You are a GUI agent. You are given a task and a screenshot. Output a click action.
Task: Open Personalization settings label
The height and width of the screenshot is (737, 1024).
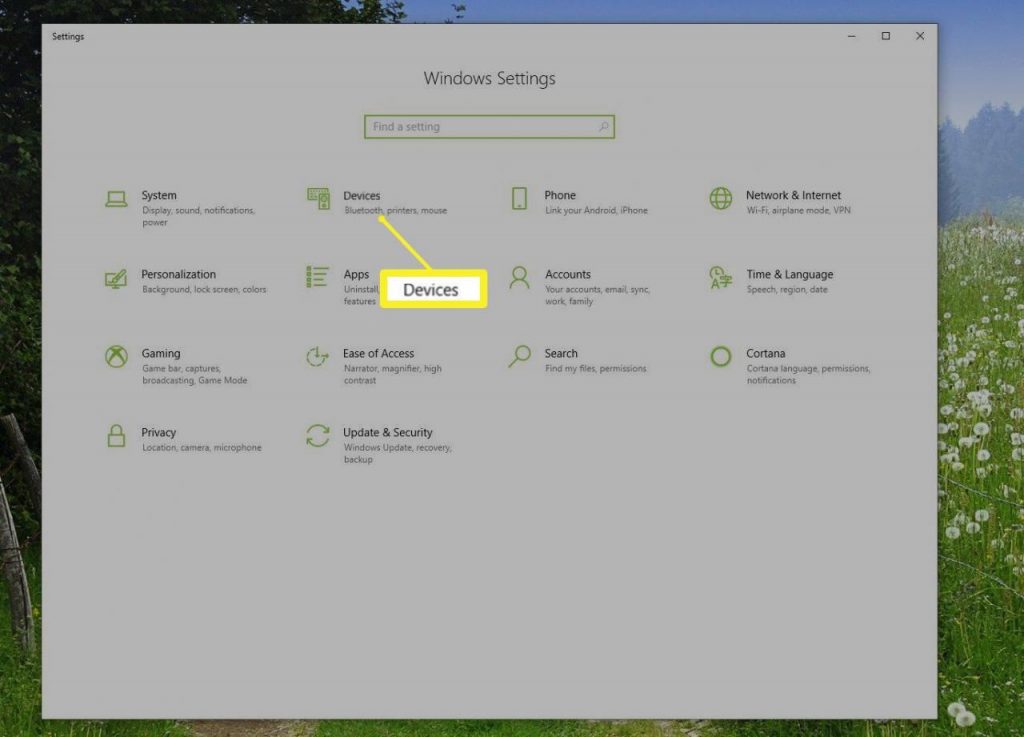178,274
